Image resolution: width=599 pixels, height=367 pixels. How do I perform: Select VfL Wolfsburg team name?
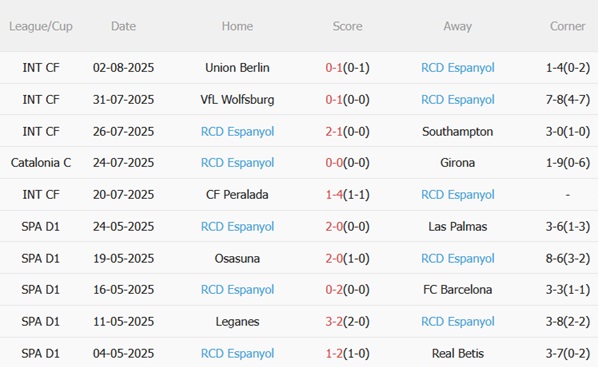tap(237, 100)
